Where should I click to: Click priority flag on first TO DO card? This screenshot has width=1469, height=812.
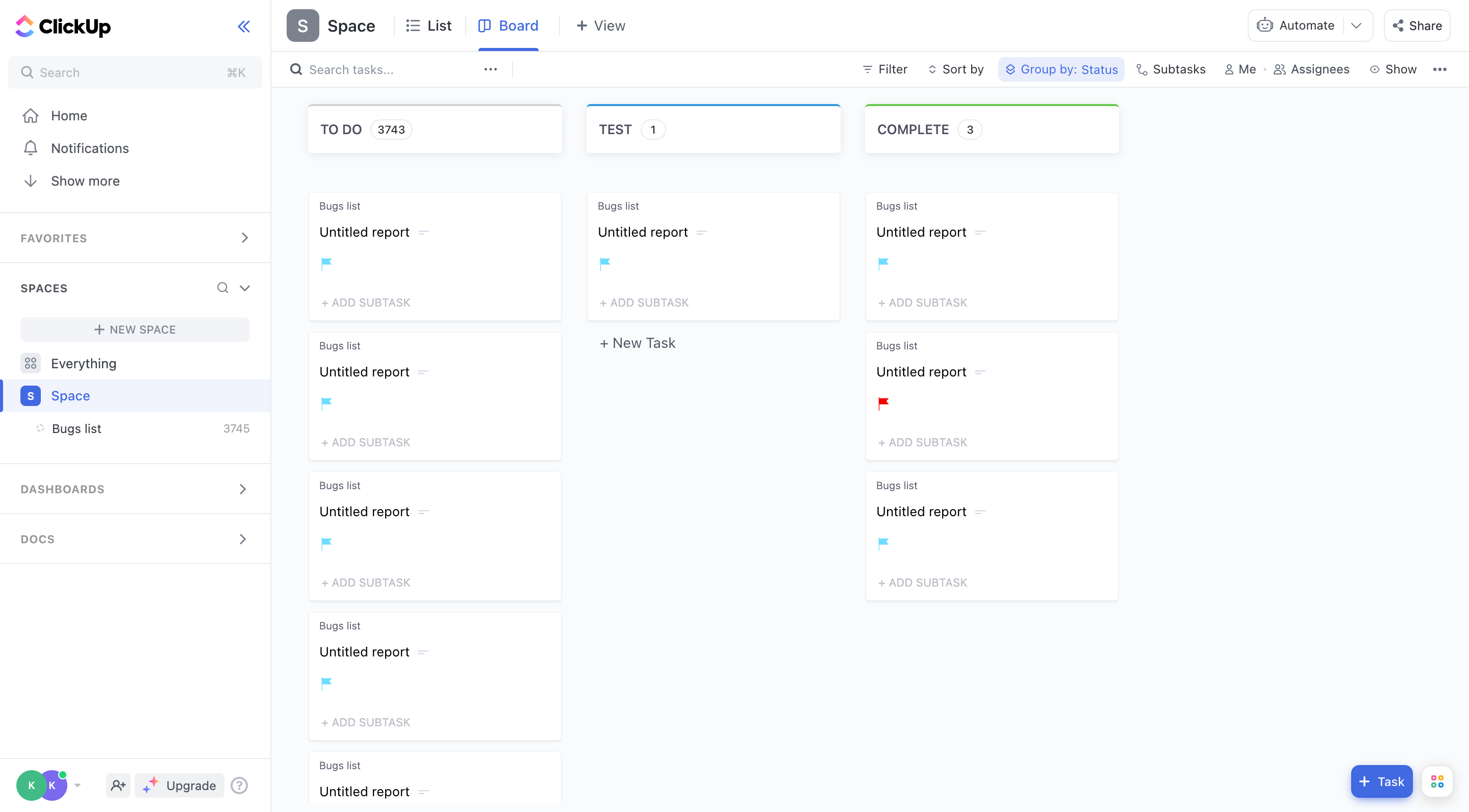click(326, 264)
